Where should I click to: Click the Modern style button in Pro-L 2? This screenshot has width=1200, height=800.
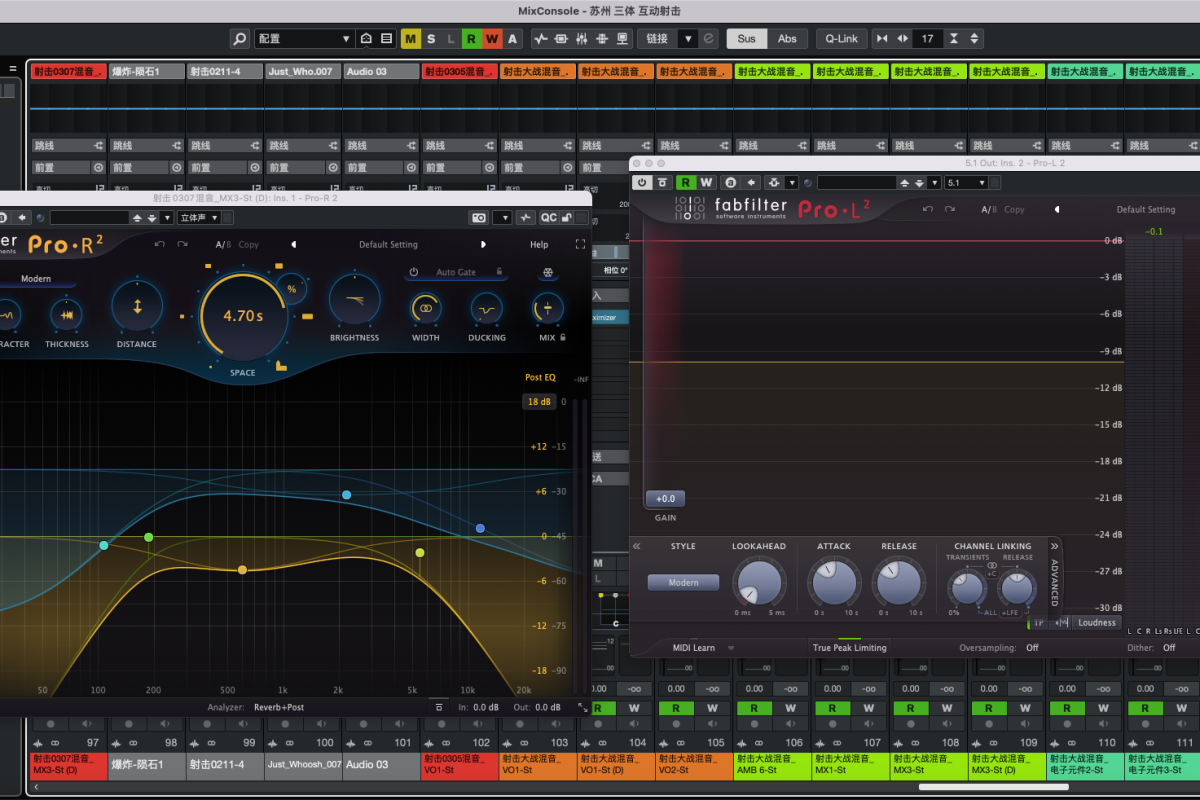pyautogui.click(x=684, y=582)
